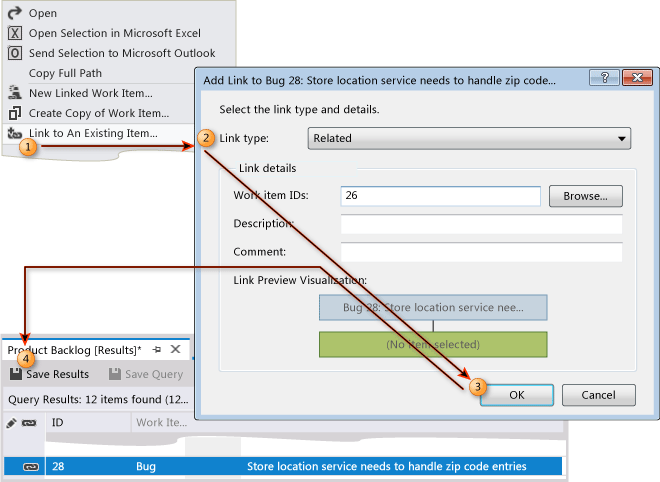This screenshot has height=482, width=660.
Task: Click the Link details group label
Action: pos(268,168)
